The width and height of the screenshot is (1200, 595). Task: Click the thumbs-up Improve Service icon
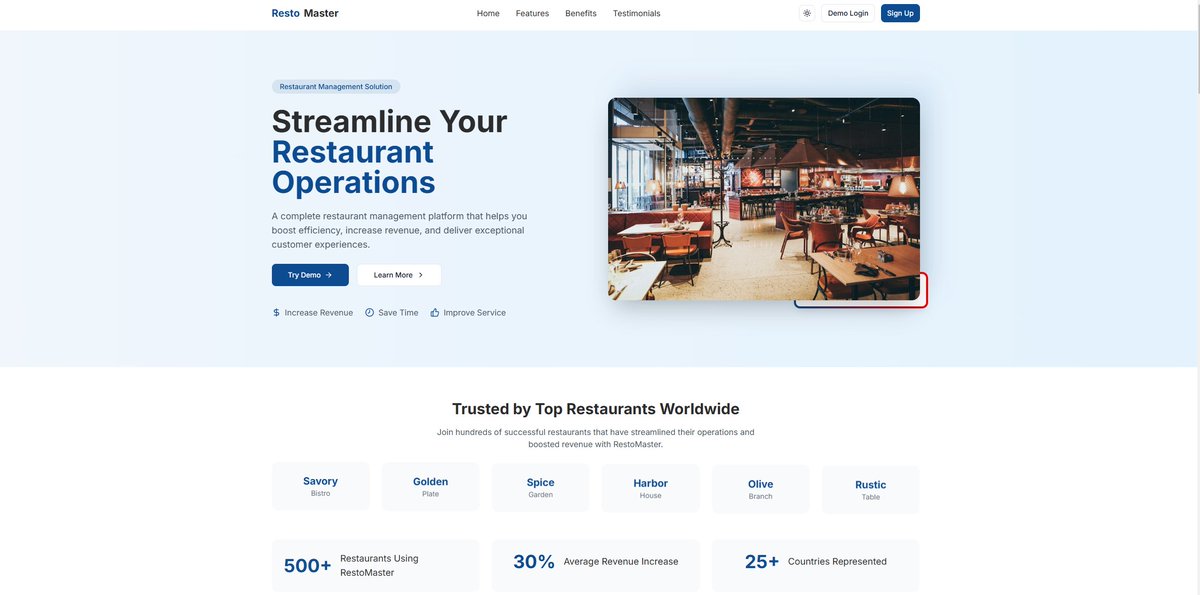[435, 313]
